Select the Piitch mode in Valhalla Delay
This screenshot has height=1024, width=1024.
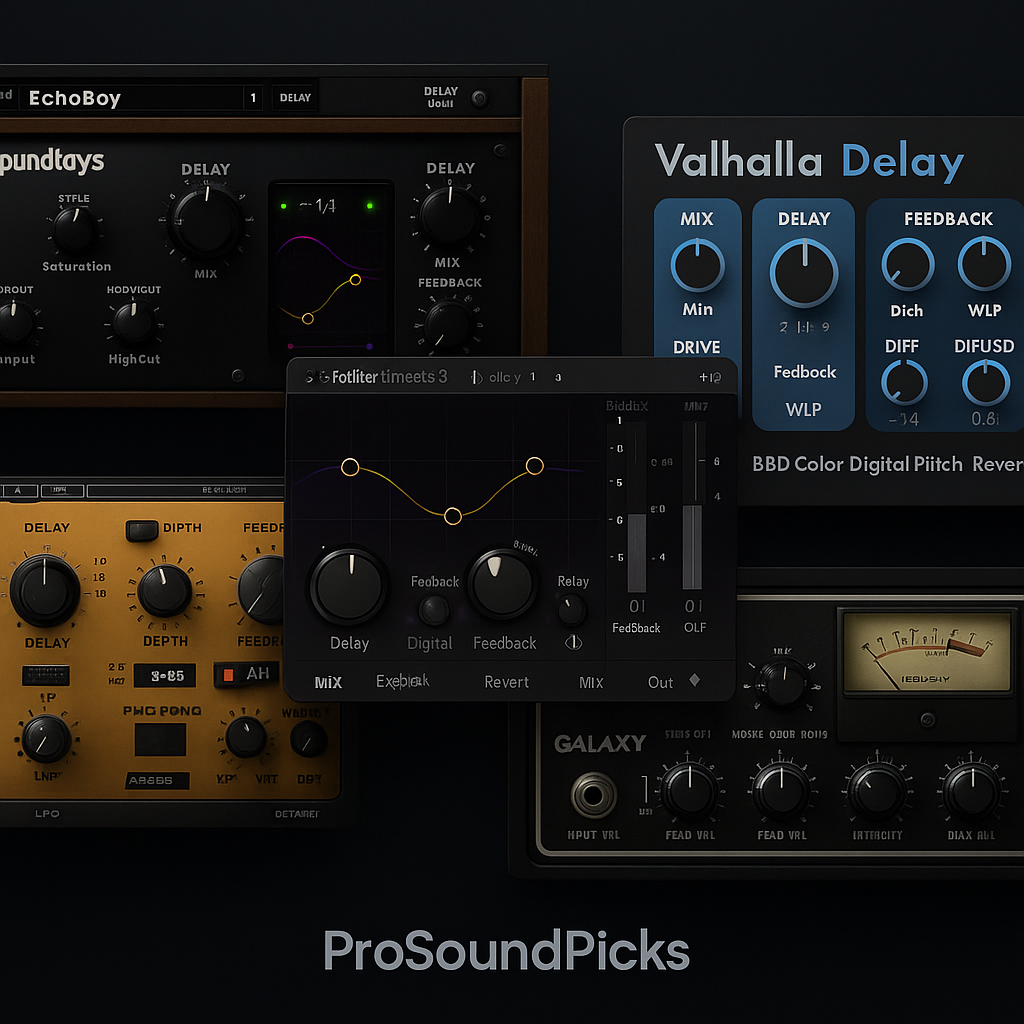pos(938,464)
